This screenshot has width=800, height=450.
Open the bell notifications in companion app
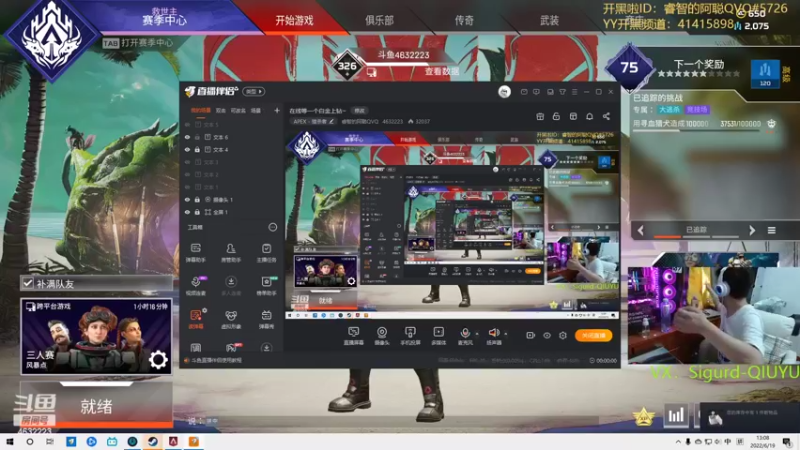tap(589, 116)
